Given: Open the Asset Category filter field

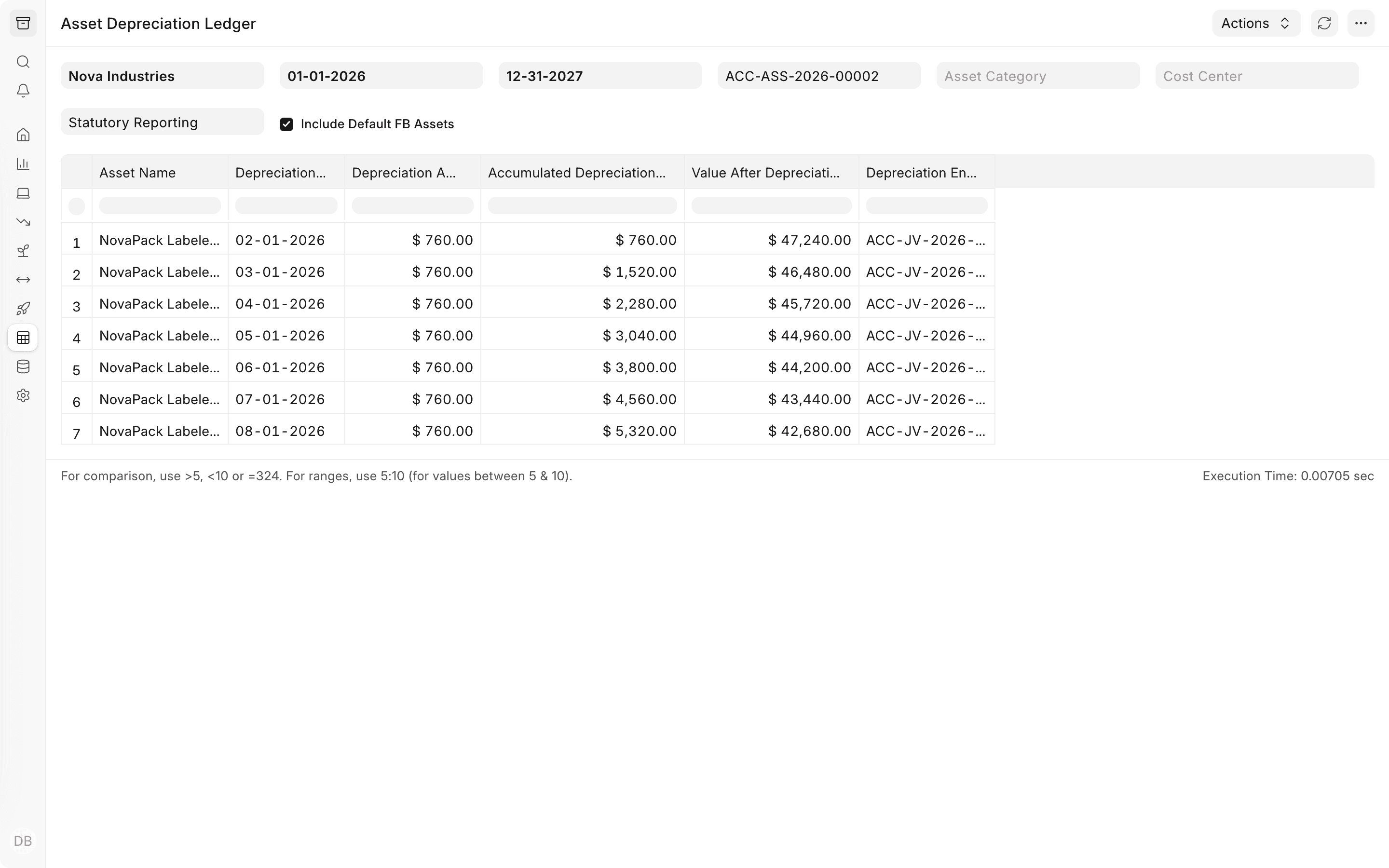Looking at the screenshot, I should (x=1038, y=76).
